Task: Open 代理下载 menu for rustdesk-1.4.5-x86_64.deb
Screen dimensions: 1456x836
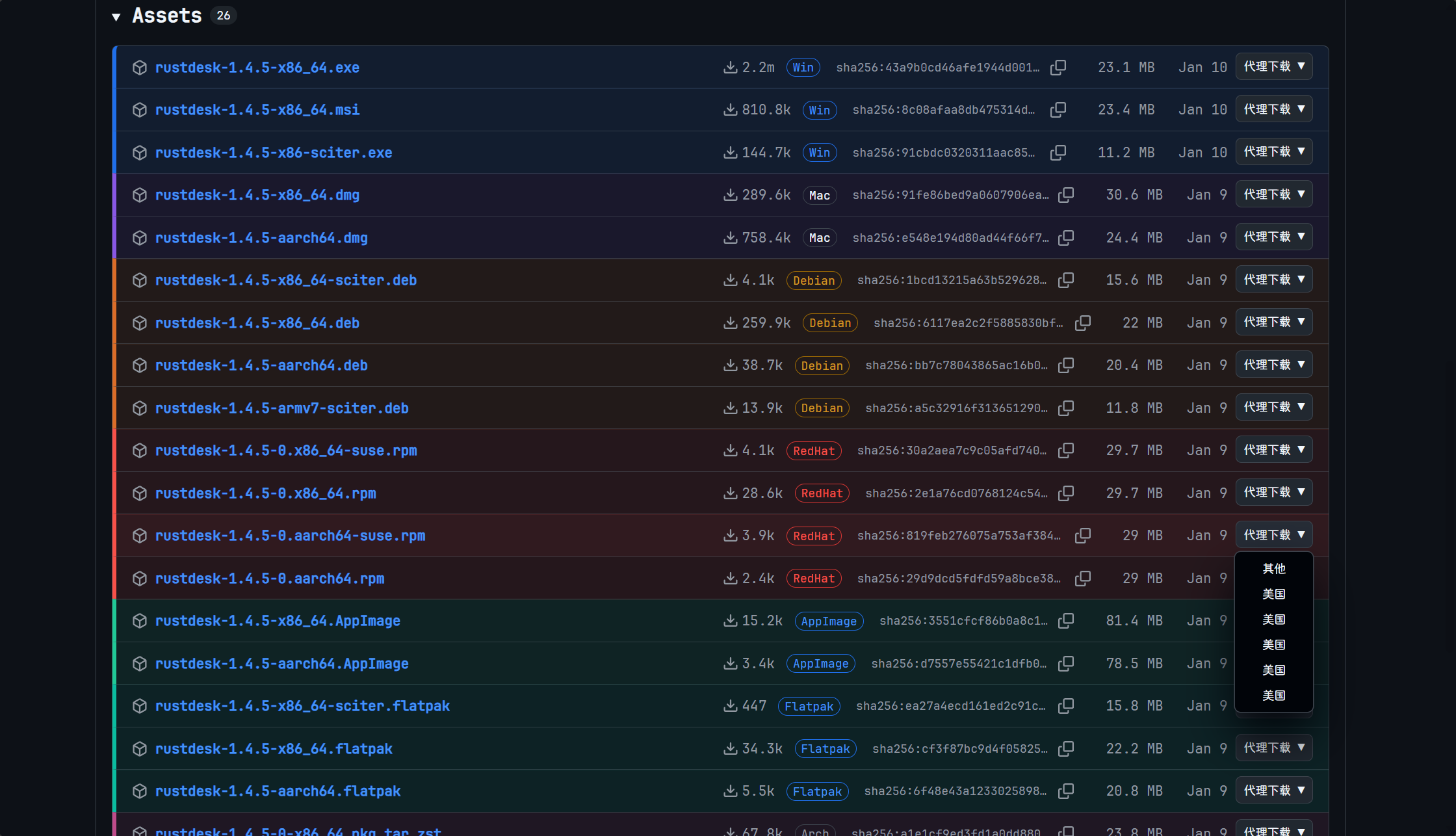Action: [1274, 322]
